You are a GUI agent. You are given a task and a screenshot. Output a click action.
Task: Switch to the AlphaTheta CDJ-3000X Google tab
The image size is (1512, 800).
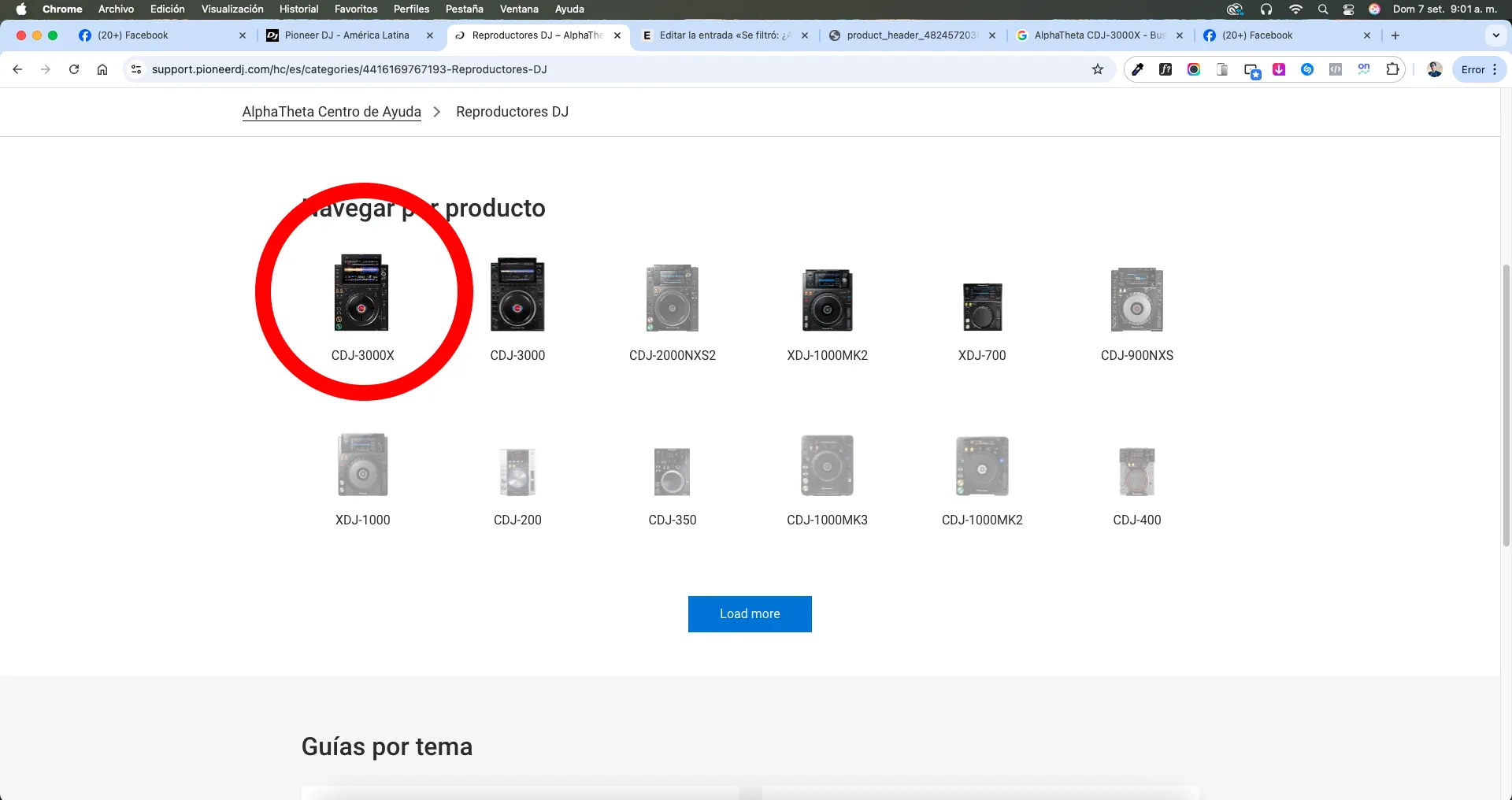[x=1099, y=35]
